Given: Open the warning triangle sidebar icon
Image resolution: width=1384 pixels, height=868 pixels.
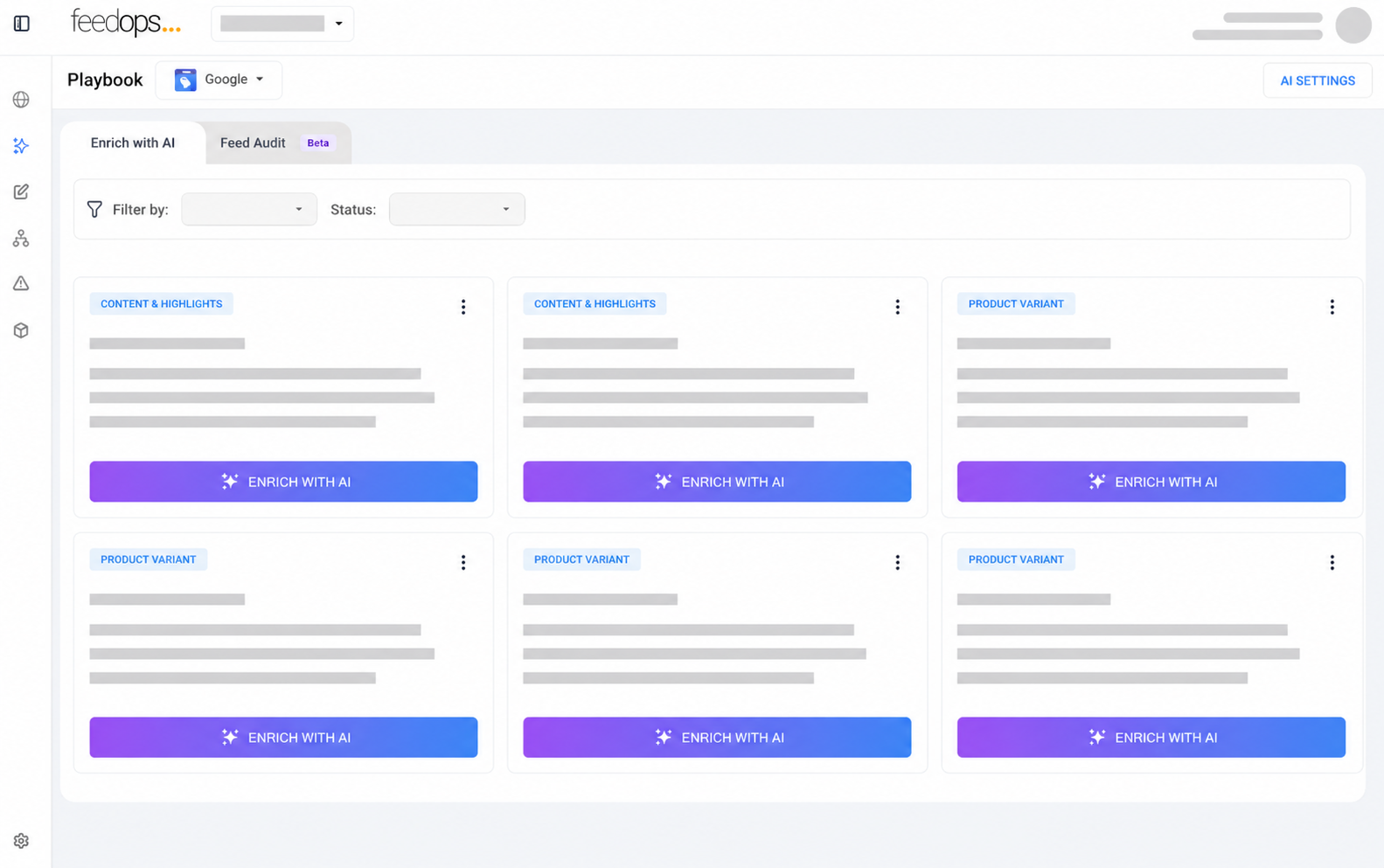Looking at the screenshot, I should tap(21, 283).
